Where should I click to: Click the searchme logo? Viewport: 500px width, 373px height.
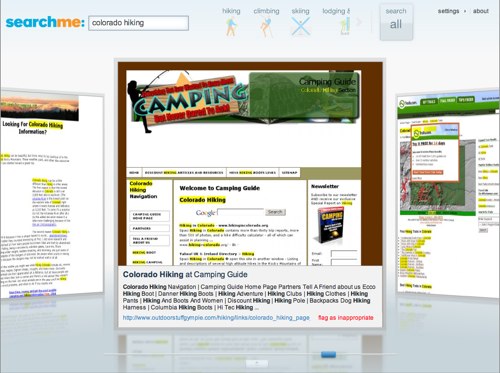click(x=45, y=22)
